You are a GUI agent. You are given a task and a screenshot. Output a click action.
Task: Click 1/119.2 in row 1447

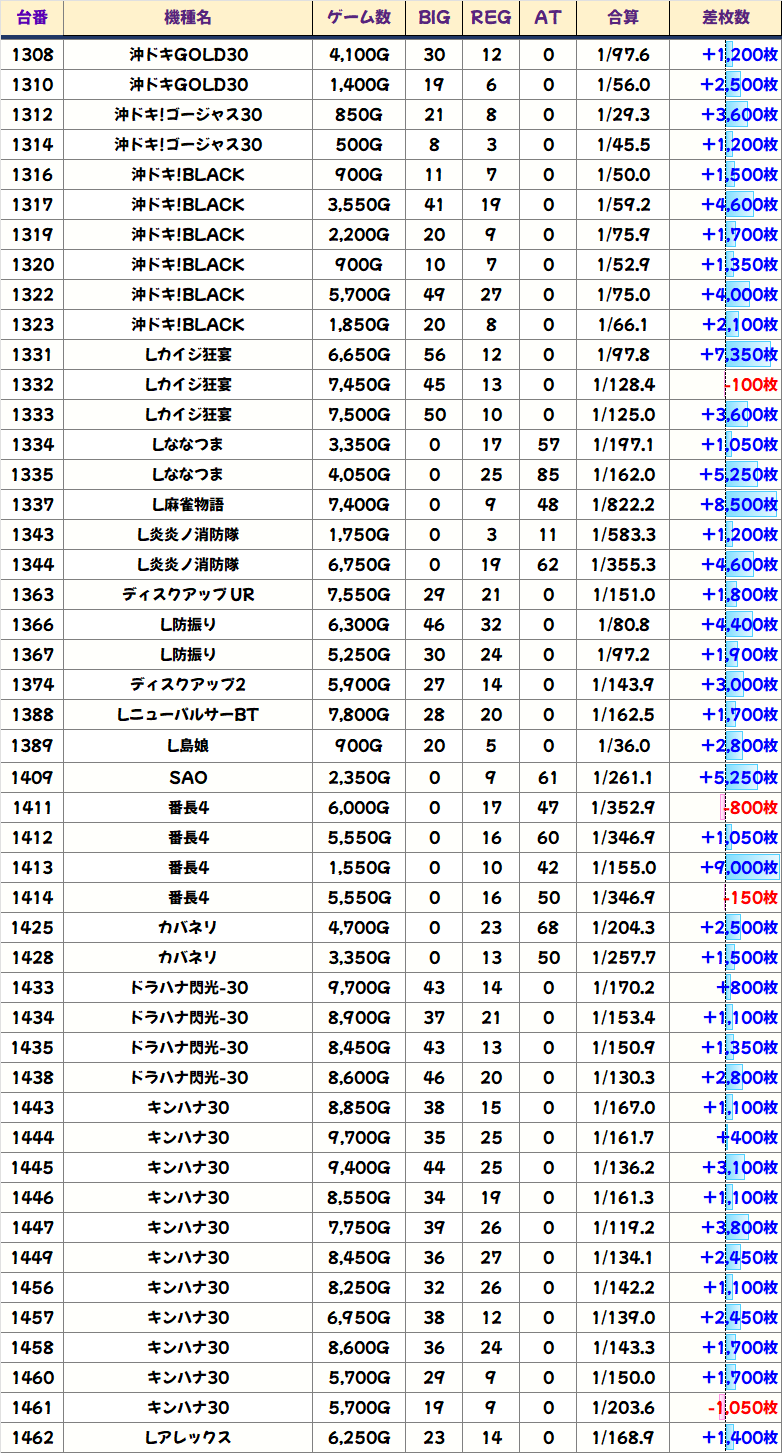pos(623,1227)
